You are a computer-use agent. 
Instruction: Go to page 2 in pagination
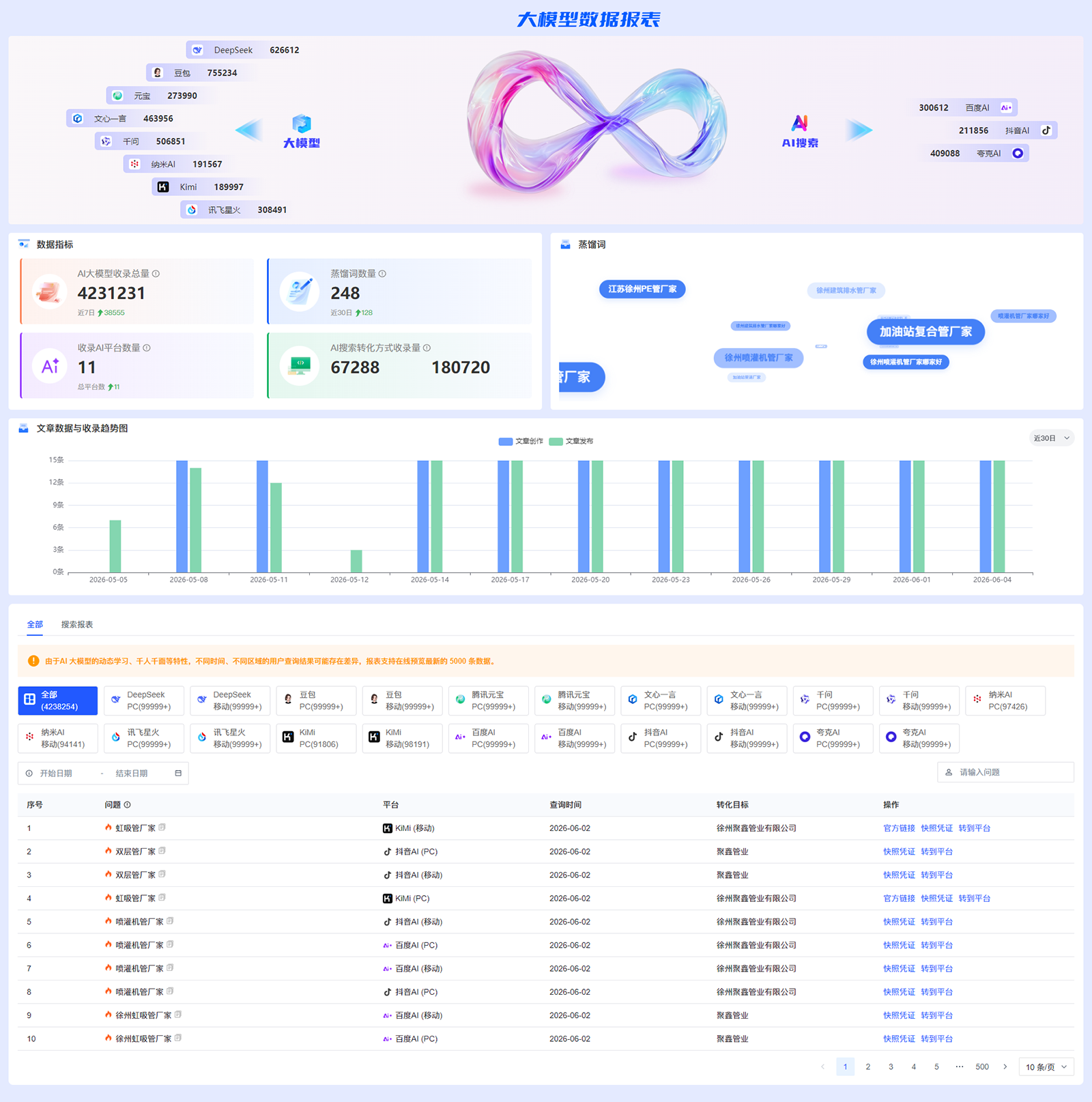pyautogui.click(x=867, y=1066)
